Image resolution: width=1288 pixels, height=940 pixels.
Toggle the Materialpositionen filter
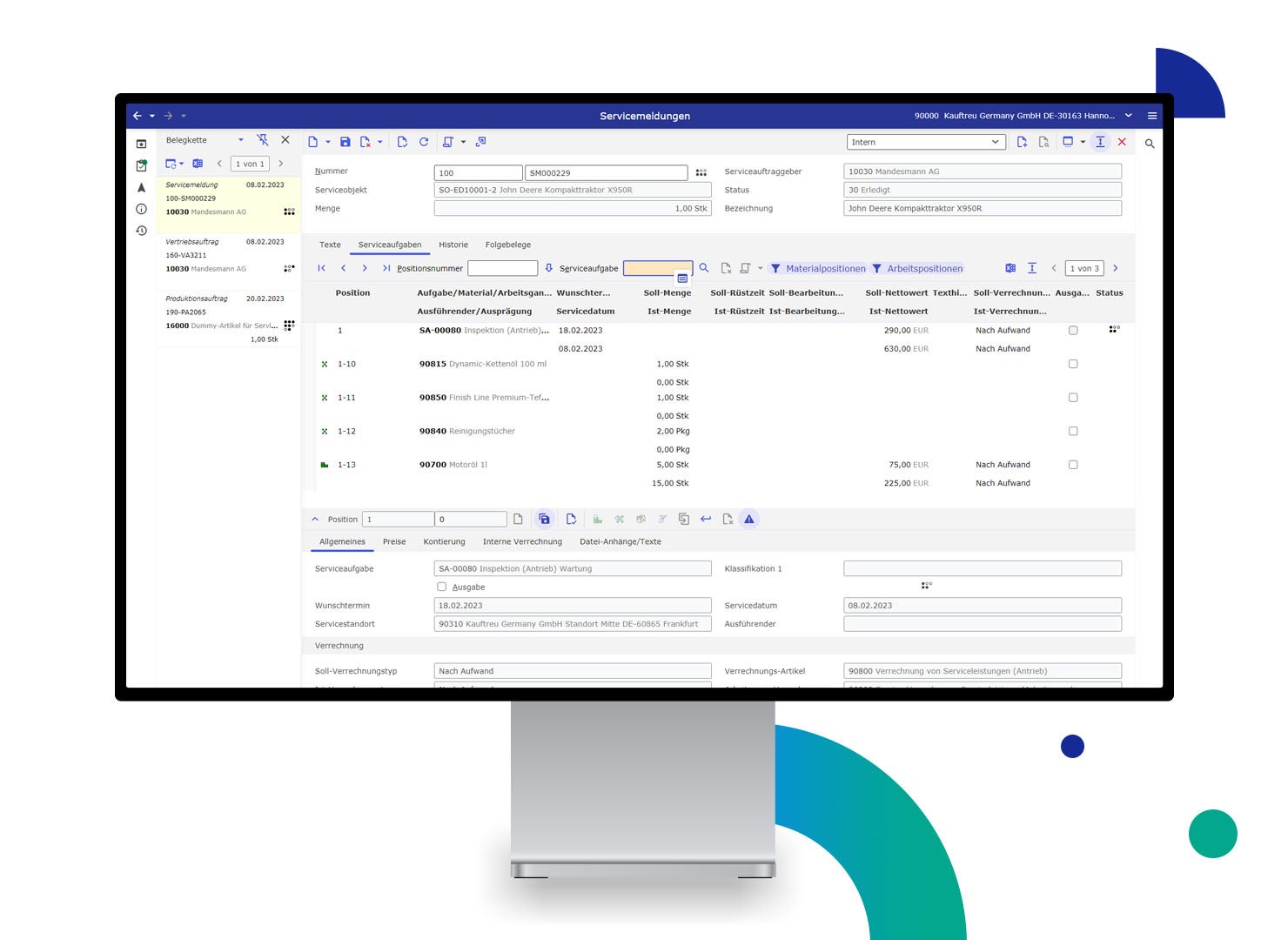pos(818,269)
